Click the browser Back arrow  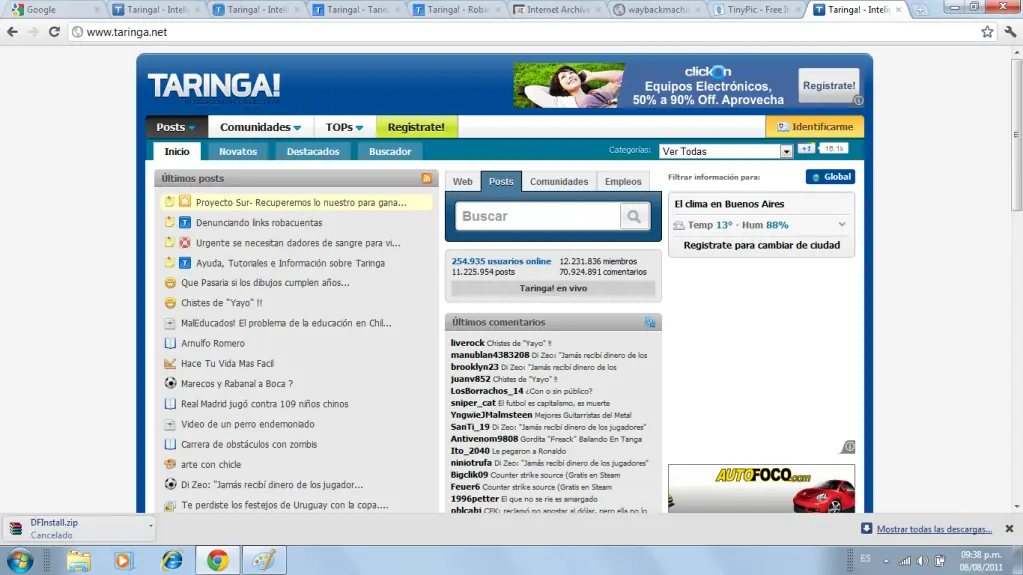click(12, 32)
